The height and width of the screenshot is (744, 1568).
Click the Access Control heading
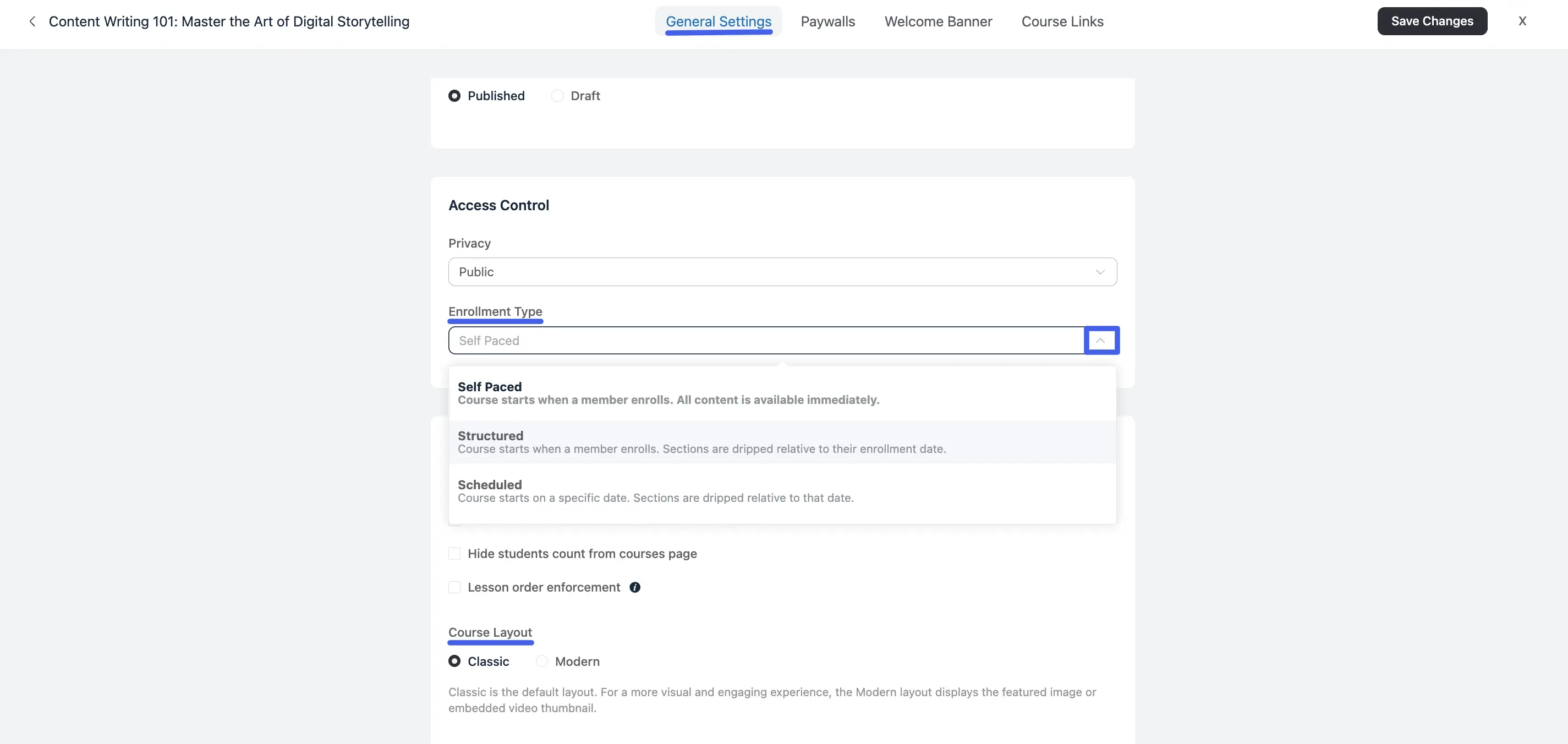pyautogui.click(x=498, y=205)
